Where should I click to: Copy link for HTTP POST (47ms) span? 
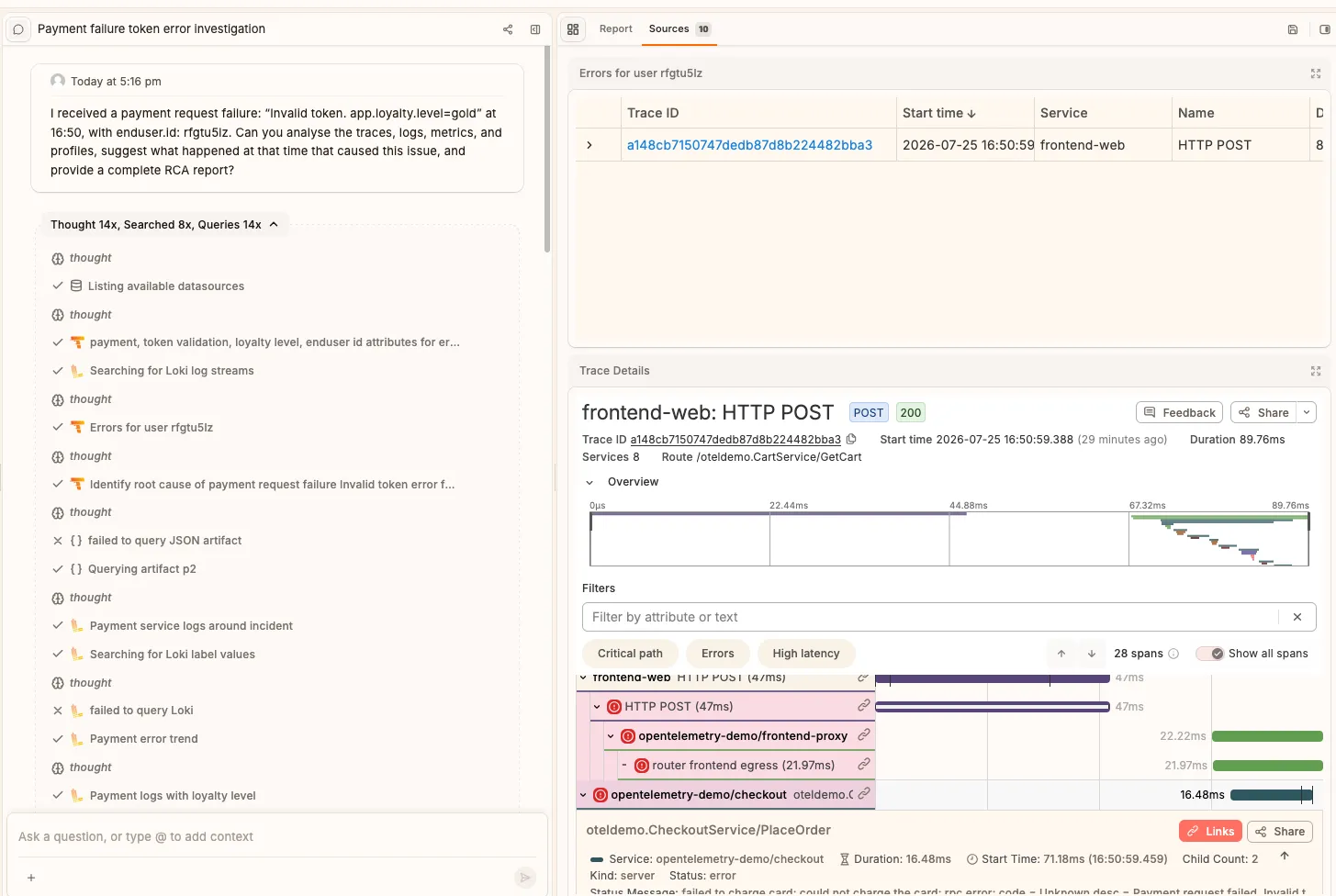click(x=863, y=706)
